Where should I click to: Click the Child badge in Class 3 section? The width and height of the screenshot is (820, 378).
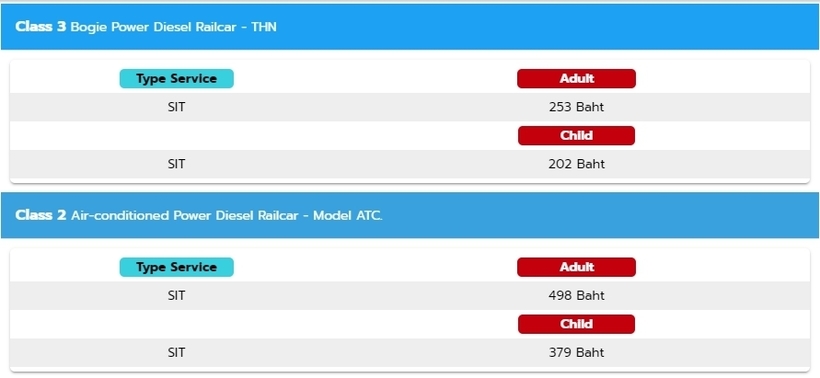(x=576, y=135)
